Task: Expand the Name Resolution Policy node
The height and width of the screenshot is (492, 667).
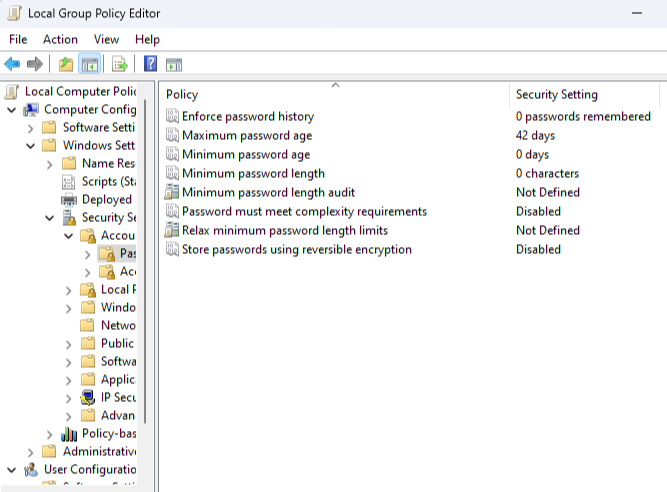Action: pyautogui.click(x=50, y=164)
